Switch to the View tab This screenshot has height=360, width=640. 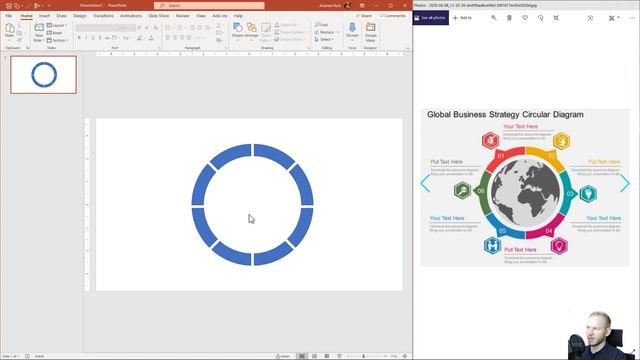pyautogui.click(x=201, y=16)
